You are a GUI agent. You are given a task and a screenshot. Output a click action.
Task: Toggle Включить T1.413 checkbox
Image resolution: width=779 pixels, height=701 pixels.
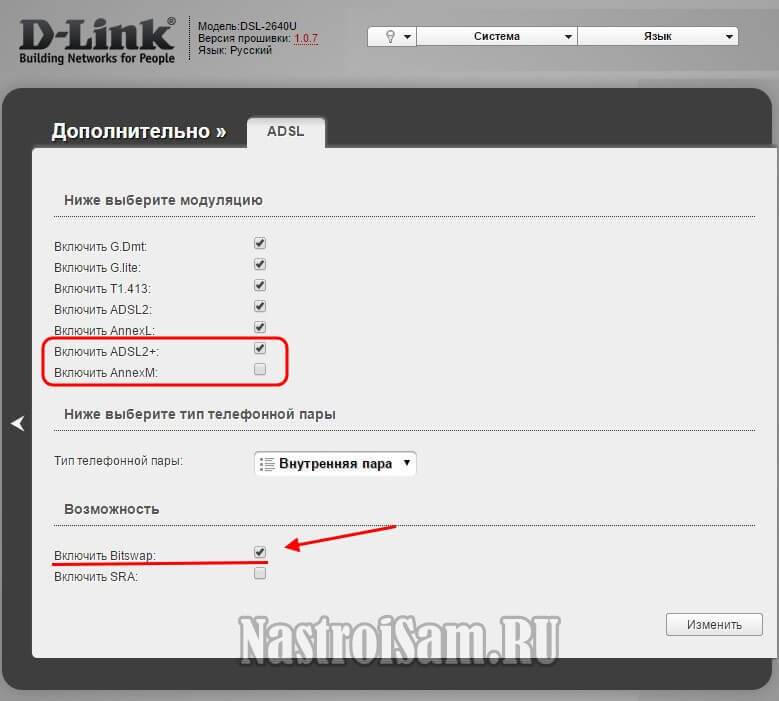260,285
